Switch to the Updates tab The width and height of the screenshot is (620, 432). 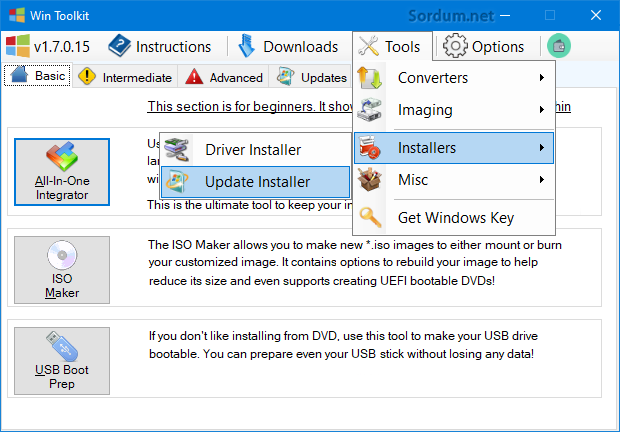(311, 76)
